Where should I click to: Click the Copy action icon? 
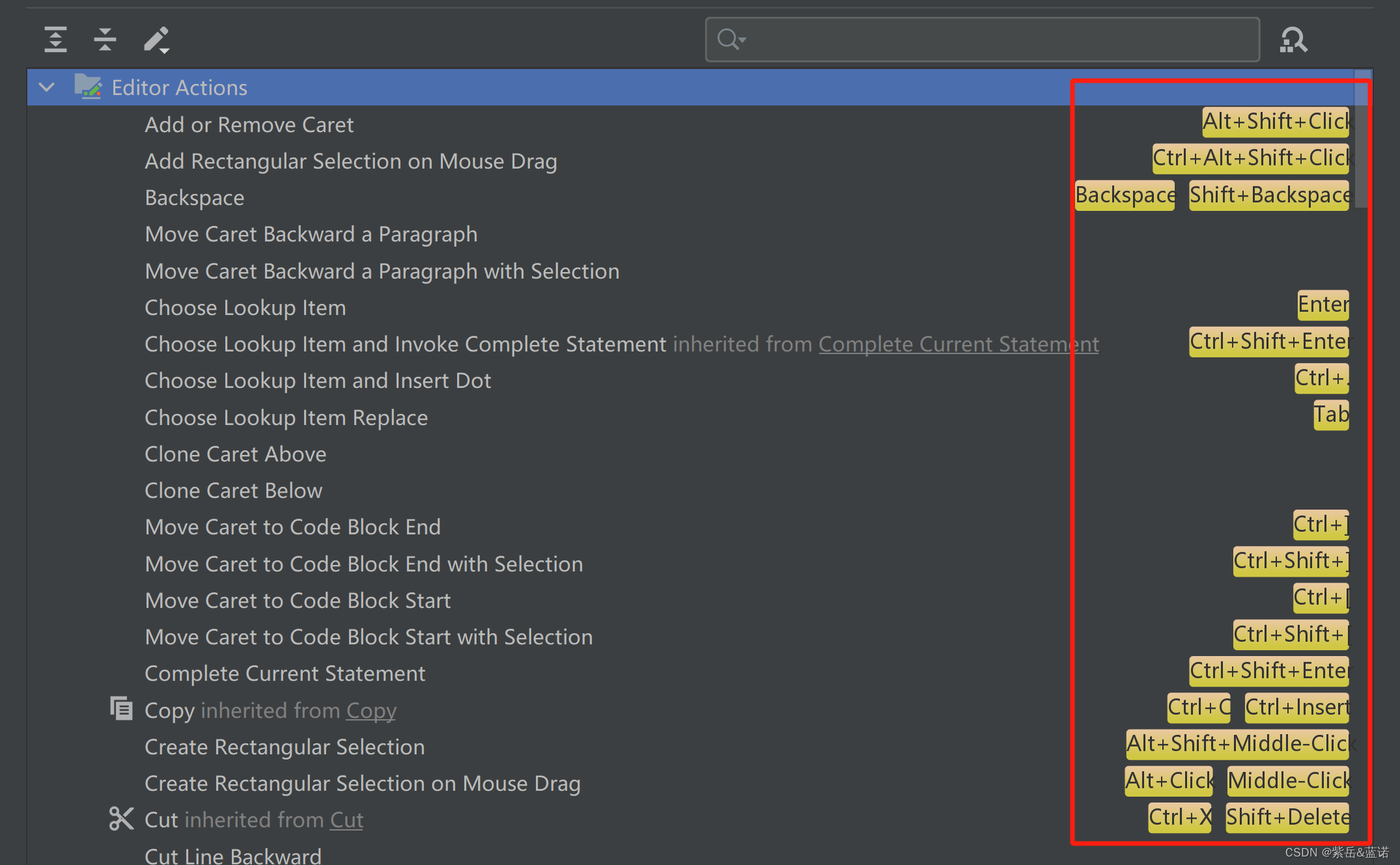click(x=122, y=709)
